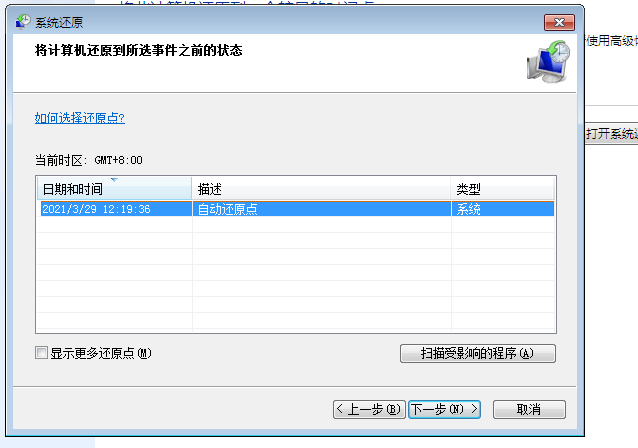This screenshot has width=638, height=448.
Task: Click the 打开系统还原 button behind the dialog
Action: point(612,133)
